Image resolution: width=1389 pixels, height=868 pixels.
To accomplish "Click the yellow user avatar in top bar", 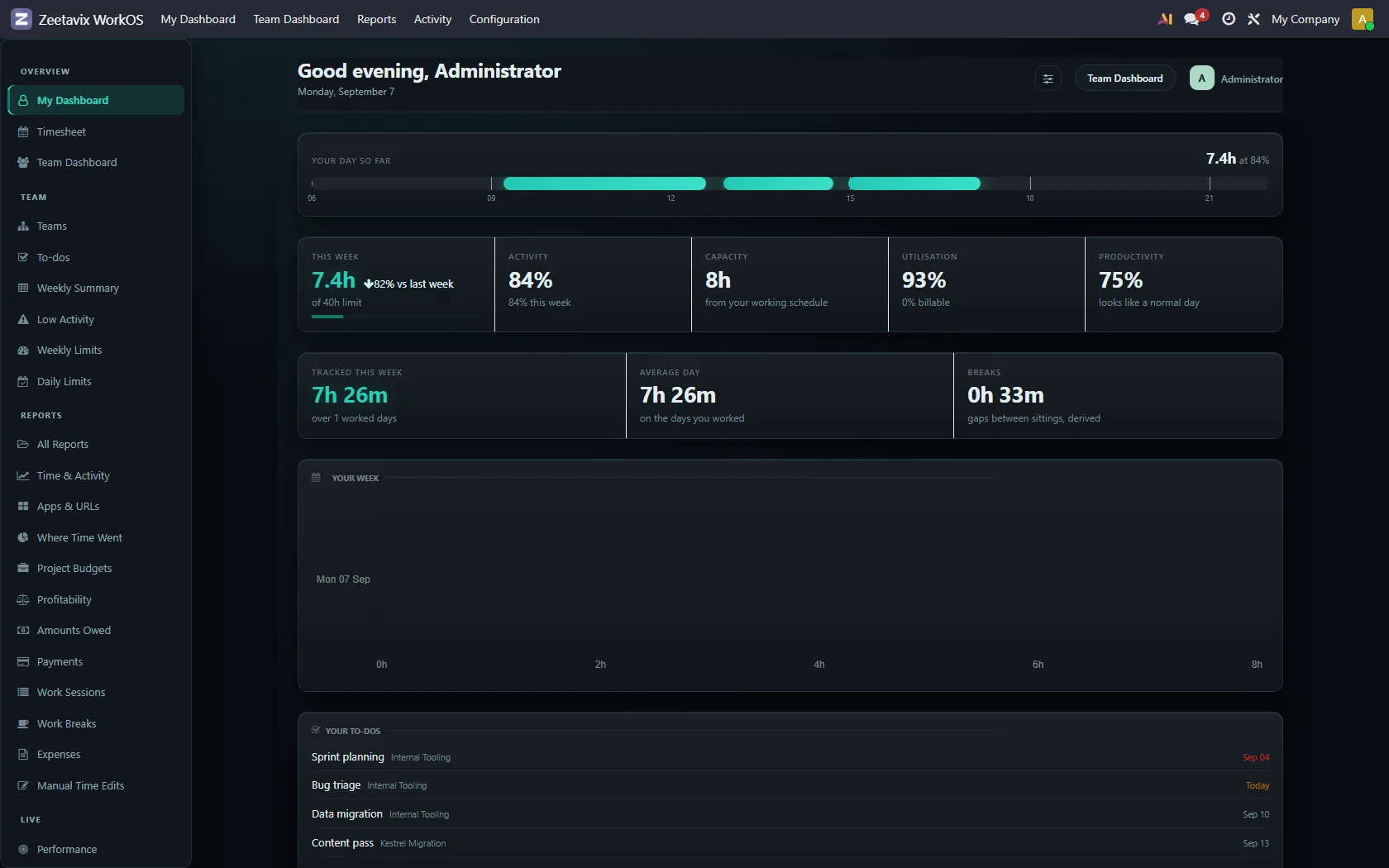I will point(1363,19).
